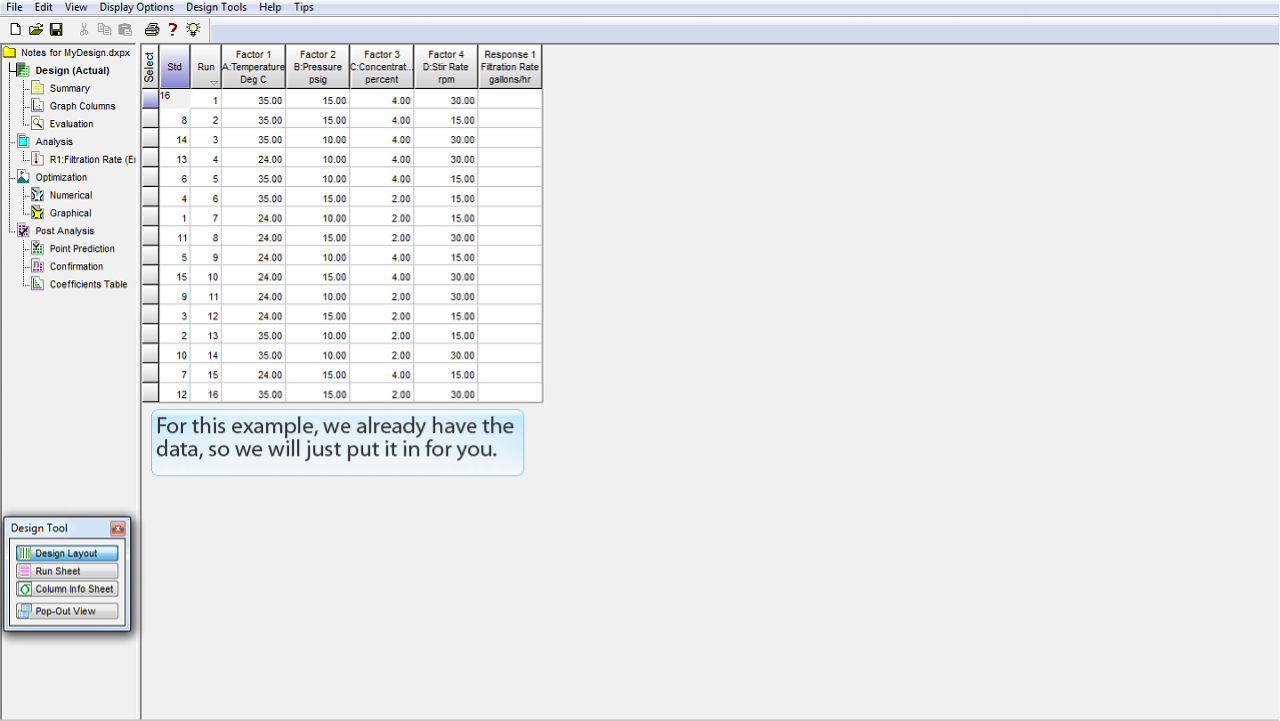This screenshot has width=1280, height=721.
Task: Click the Pressure cell 15.00 in run 15
Action: coord(318,374)
